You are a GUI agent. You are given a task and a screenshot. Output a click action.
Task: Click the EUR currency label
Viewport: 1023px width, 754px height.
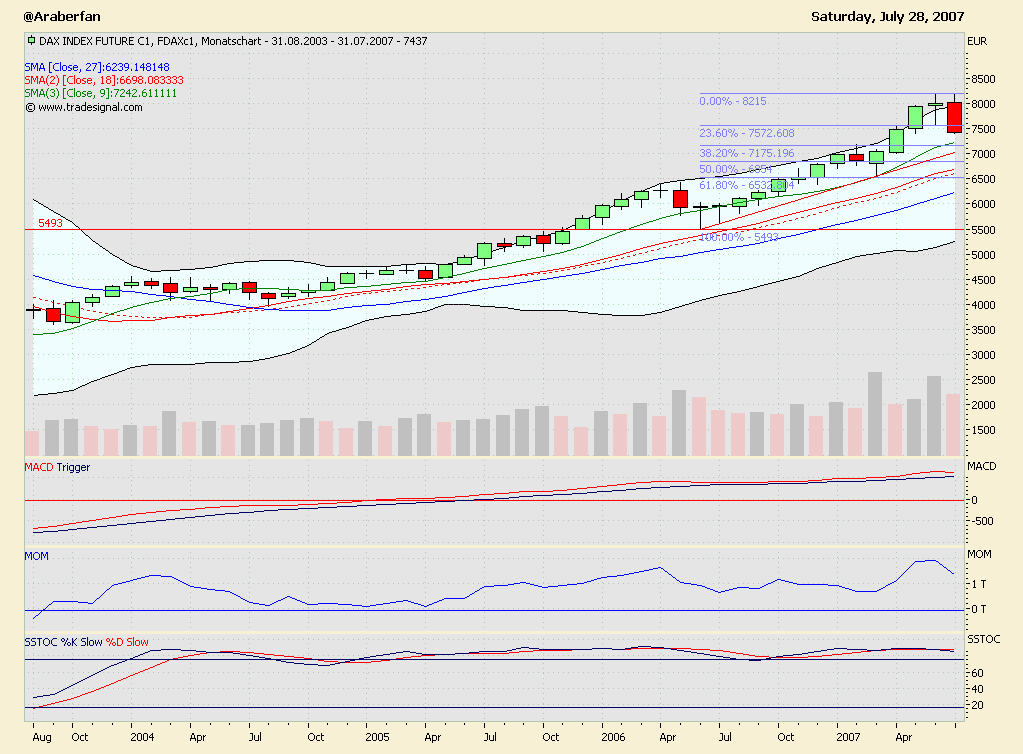(x=977, y=41)
